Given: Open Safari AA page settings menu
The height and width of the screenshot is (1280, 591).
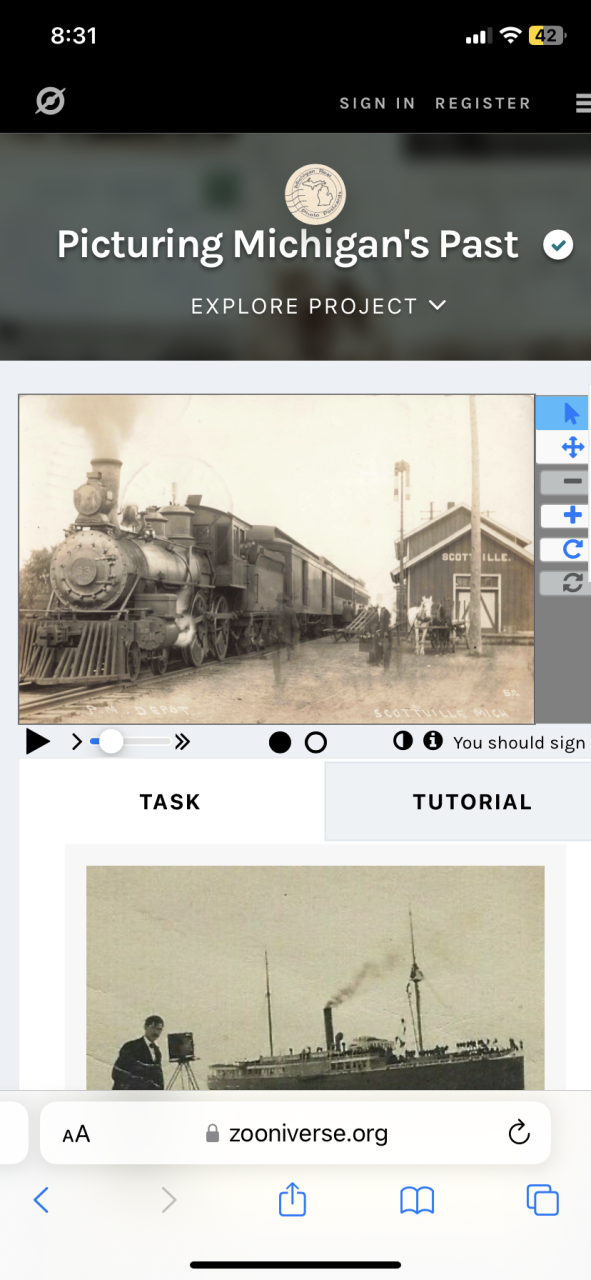Looking at the screenshot, I should [76, 1134].
